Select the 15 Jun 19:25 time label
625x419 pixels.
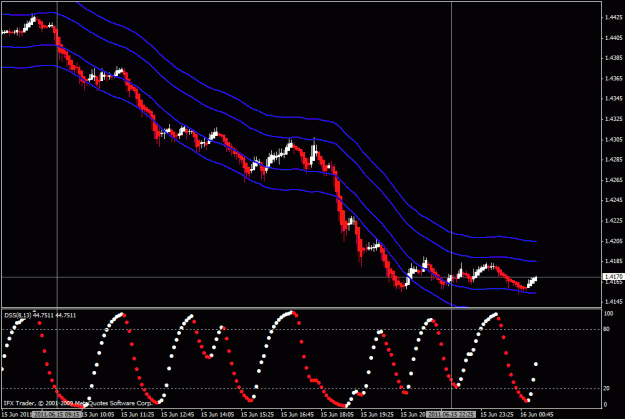[377, 415]
